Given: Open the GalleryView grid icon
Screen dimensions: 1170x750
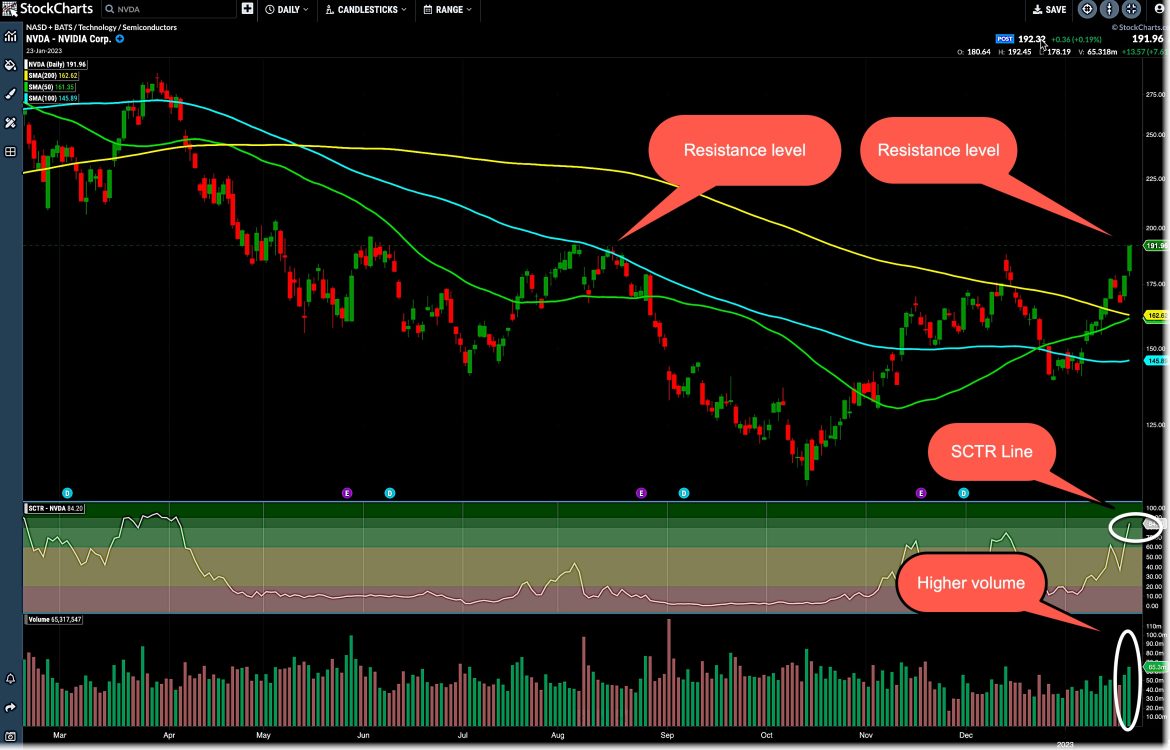Looking at the screenshot, I should click(x=9, y=151).
